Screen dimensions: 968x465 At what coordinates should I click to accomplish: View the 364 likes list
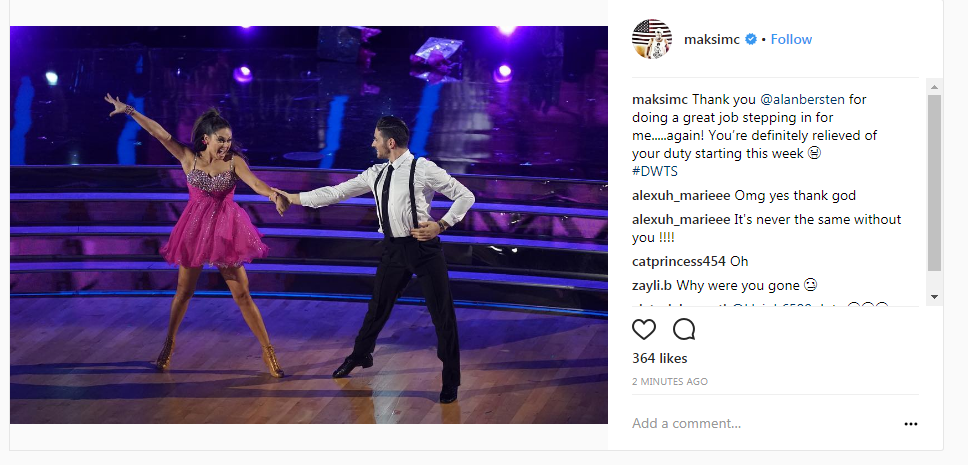(659, 358)
